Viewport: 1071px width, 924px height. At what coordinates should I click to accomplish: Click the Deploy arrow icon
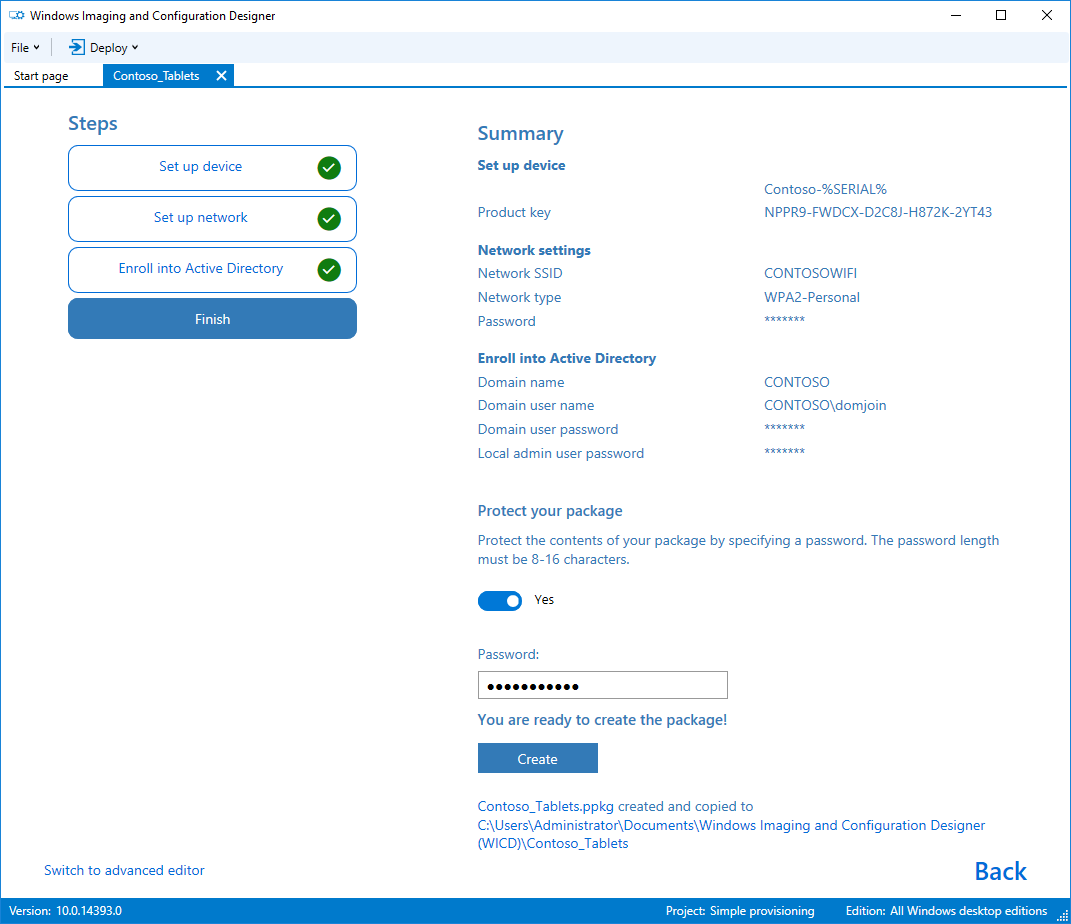pos(76,47)
